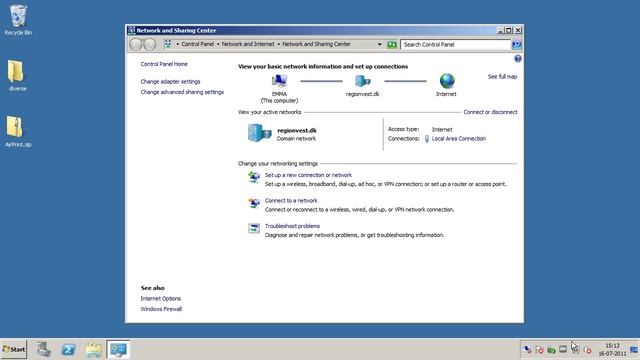640x360 pixels.
Task: Open Control Panel Home
Action: pyautogui.click(x=164, y=64)
